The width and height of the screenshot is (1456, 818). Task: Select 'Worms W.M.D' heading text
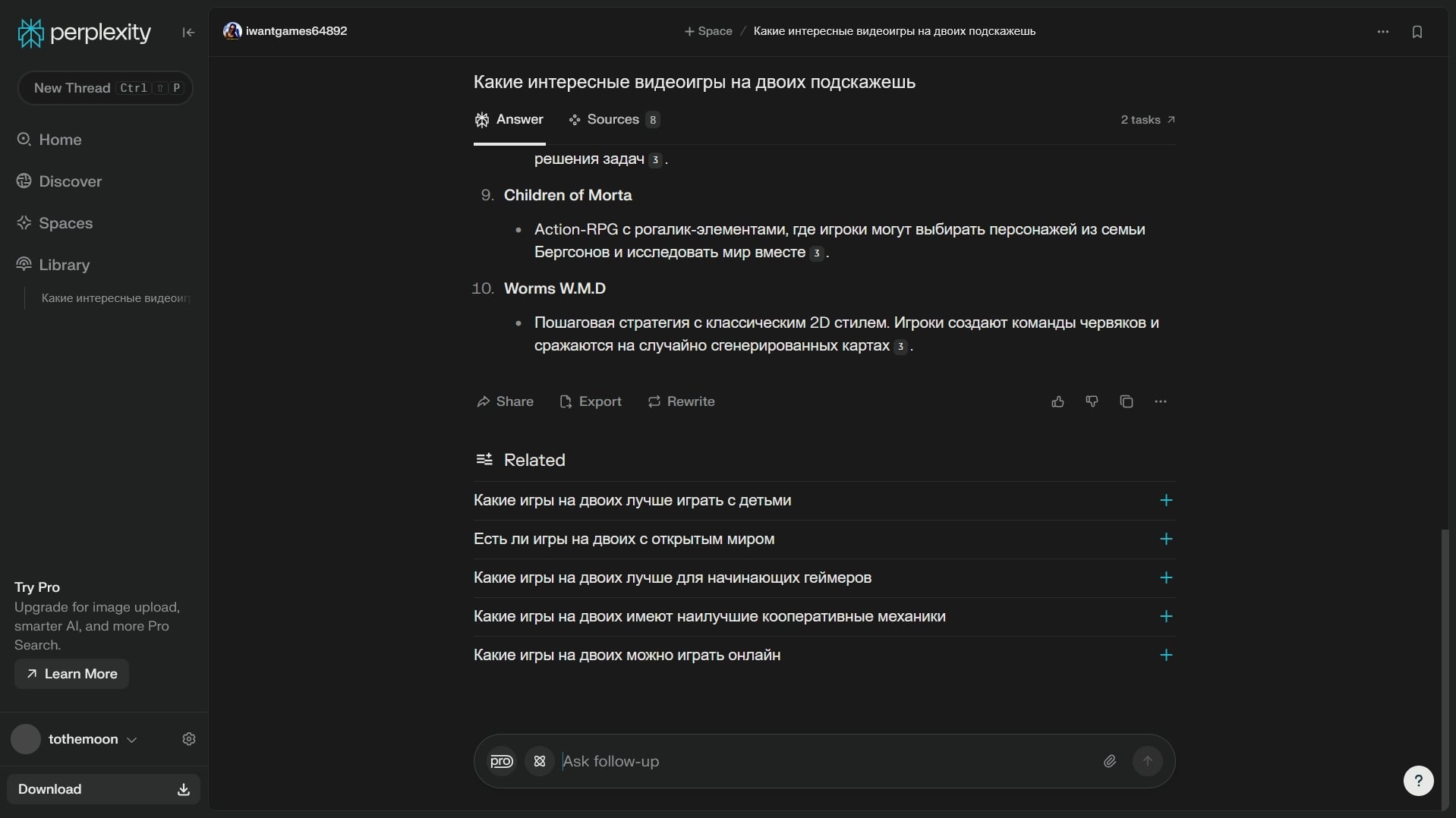point(555,288)
